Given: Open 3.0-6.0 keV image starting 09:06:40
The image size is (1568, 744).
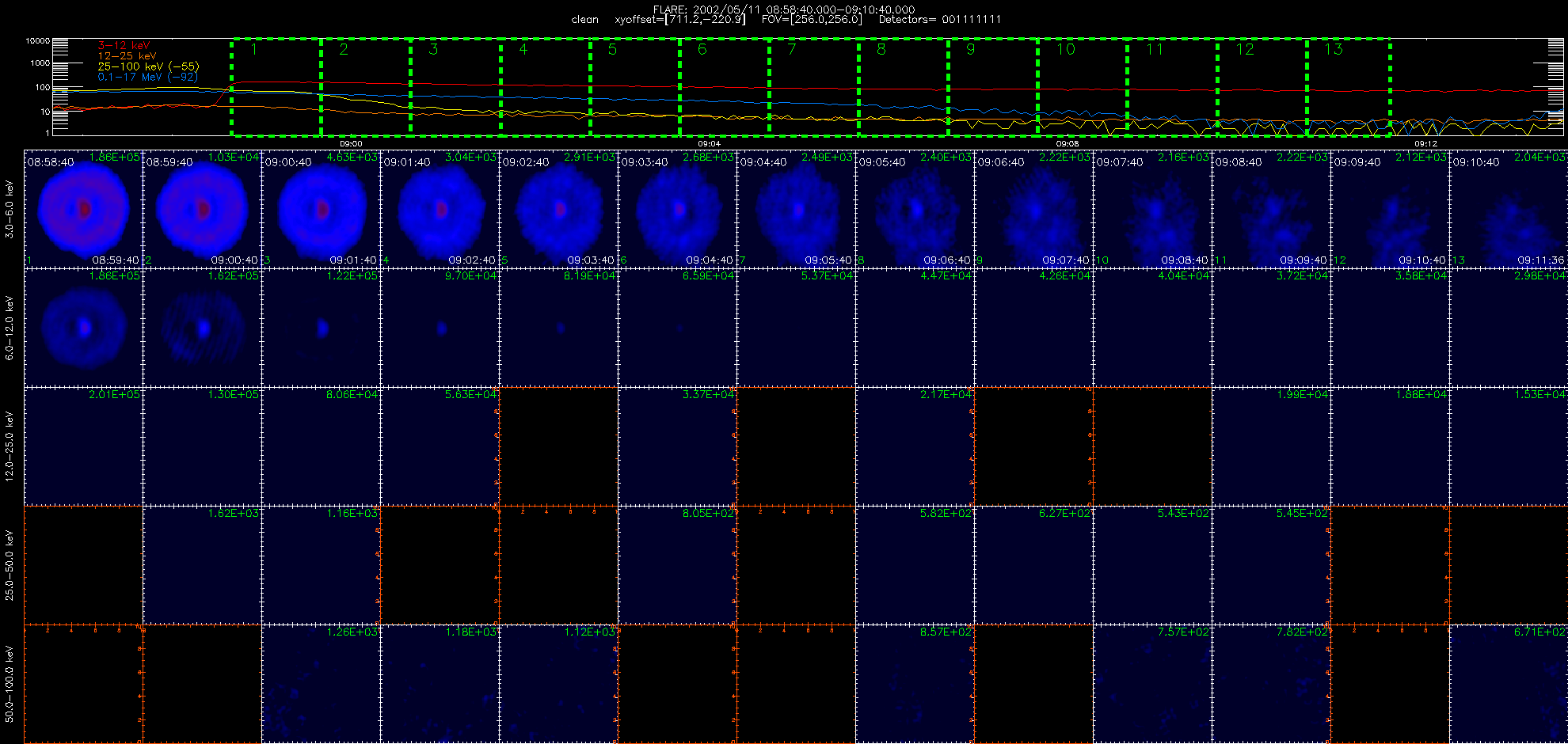Looking at the screenshot, I should (x=1034, y=209).
